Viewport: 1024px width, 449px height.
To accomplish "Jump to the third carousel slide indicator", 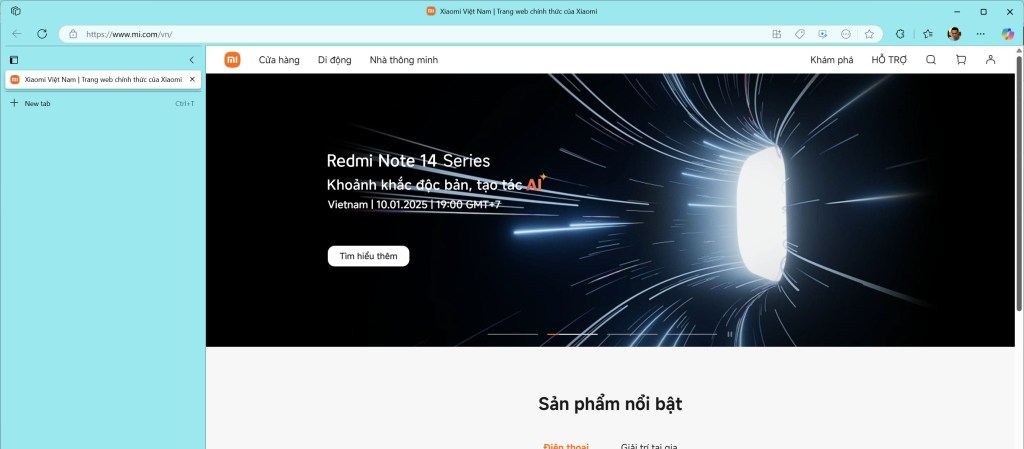I will [x=632, y=334].
